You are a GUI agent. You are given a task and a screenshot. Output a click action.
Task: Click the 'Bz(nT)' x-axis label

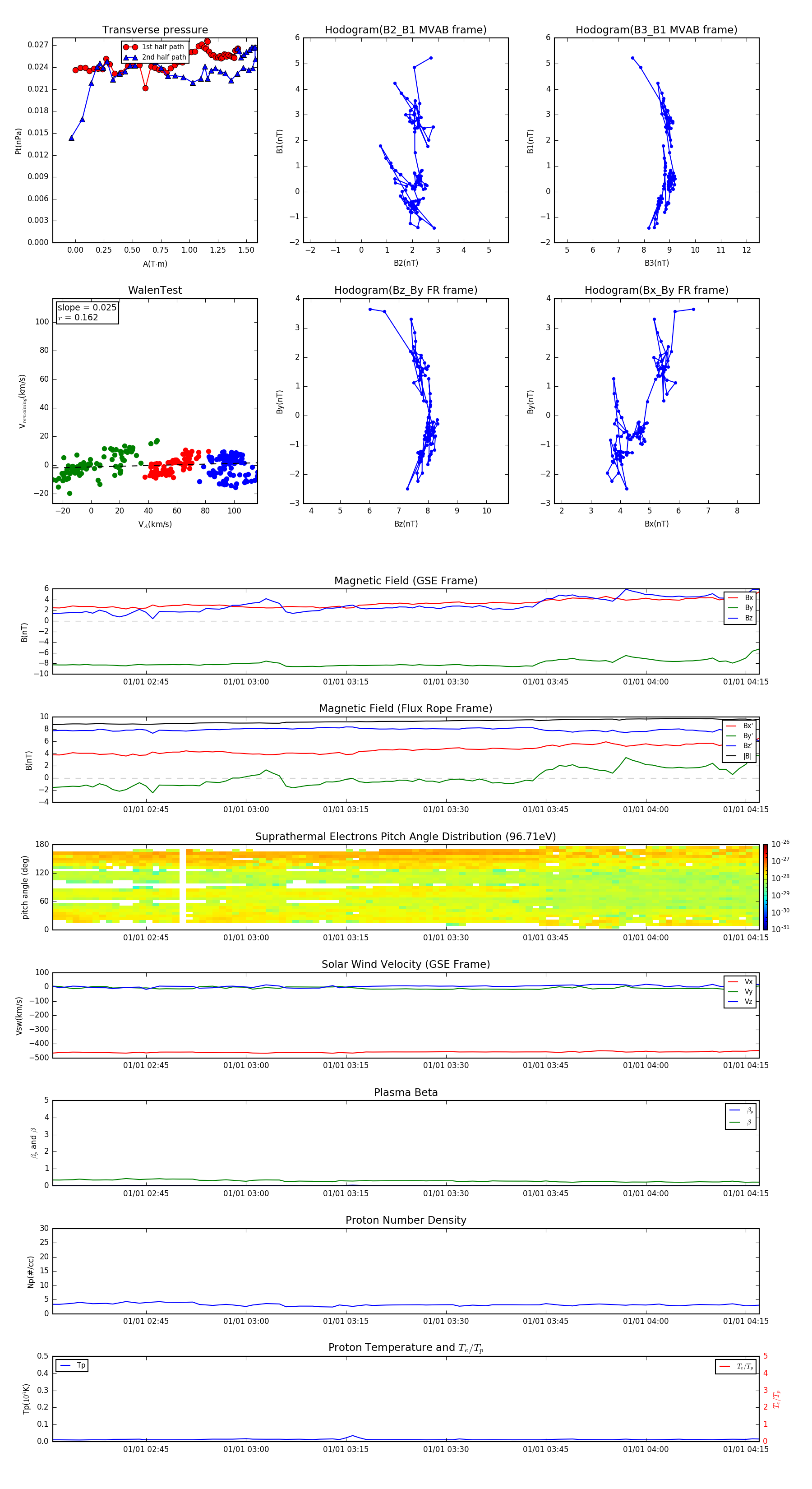(x=406, y=524)
